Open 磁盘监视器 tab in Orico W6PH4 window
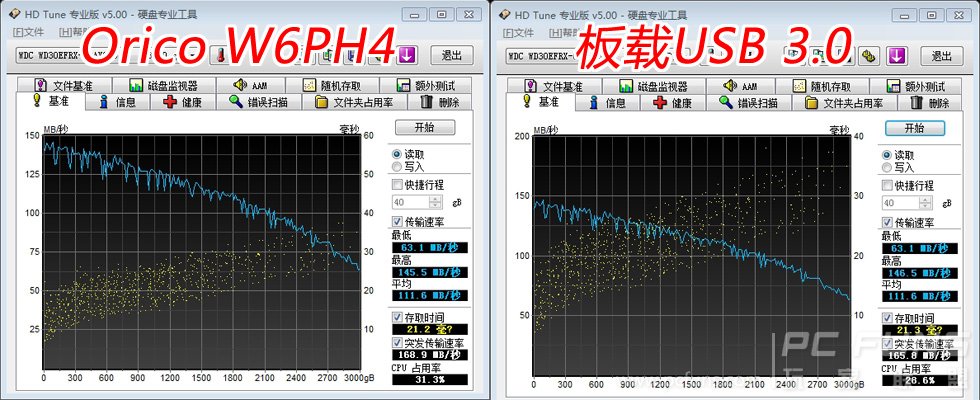This screenshot has height=400, width=980. click(164, 86)
